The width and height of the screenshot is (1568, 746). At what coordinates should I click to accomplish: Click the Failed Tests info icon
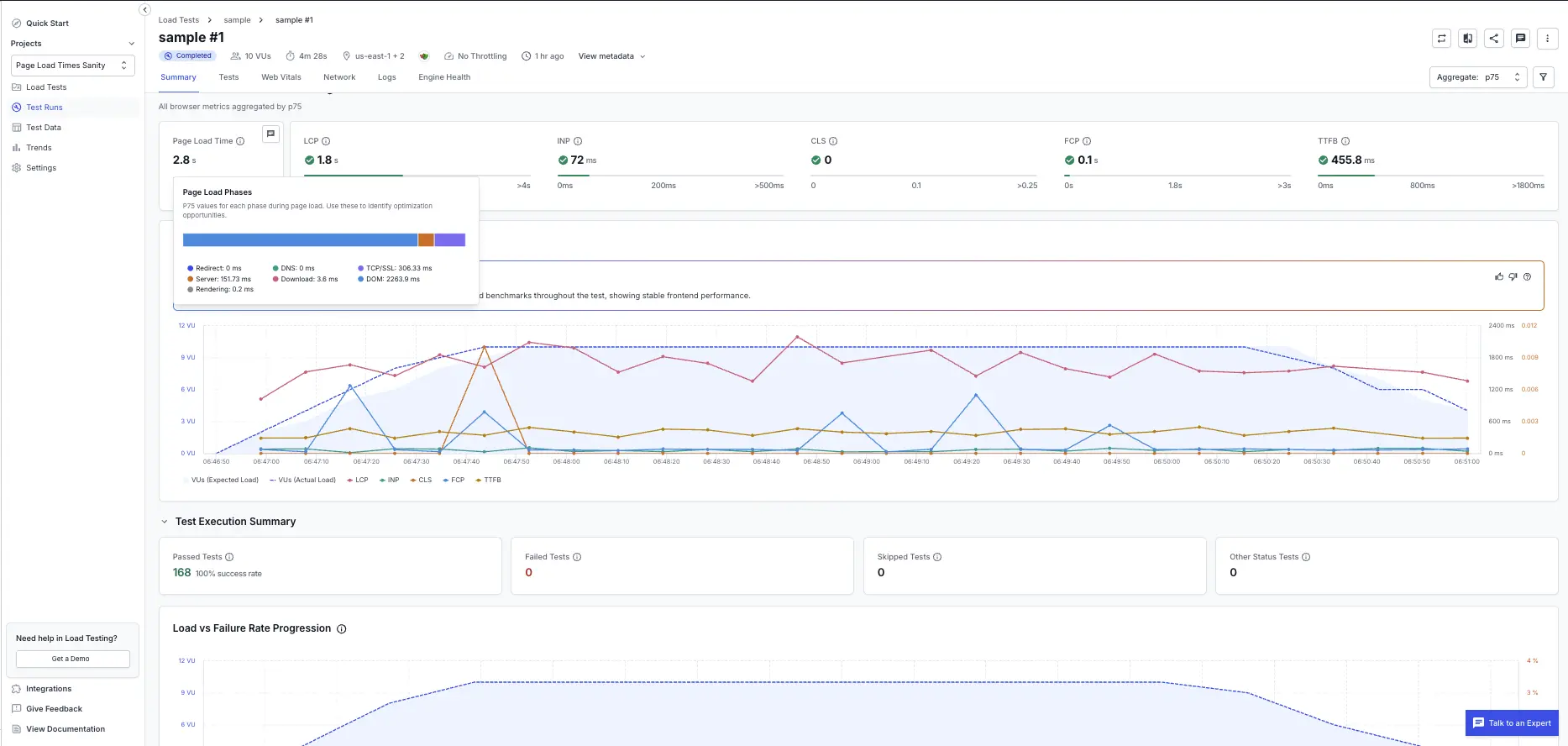pos(577,557)
